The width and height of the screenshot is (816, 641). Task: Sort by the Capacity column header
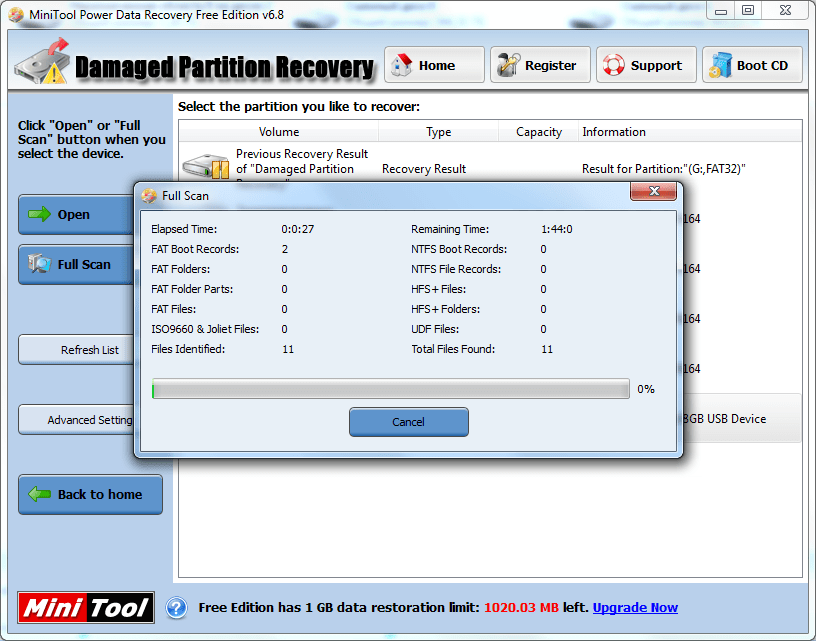[x=539, y=132]
